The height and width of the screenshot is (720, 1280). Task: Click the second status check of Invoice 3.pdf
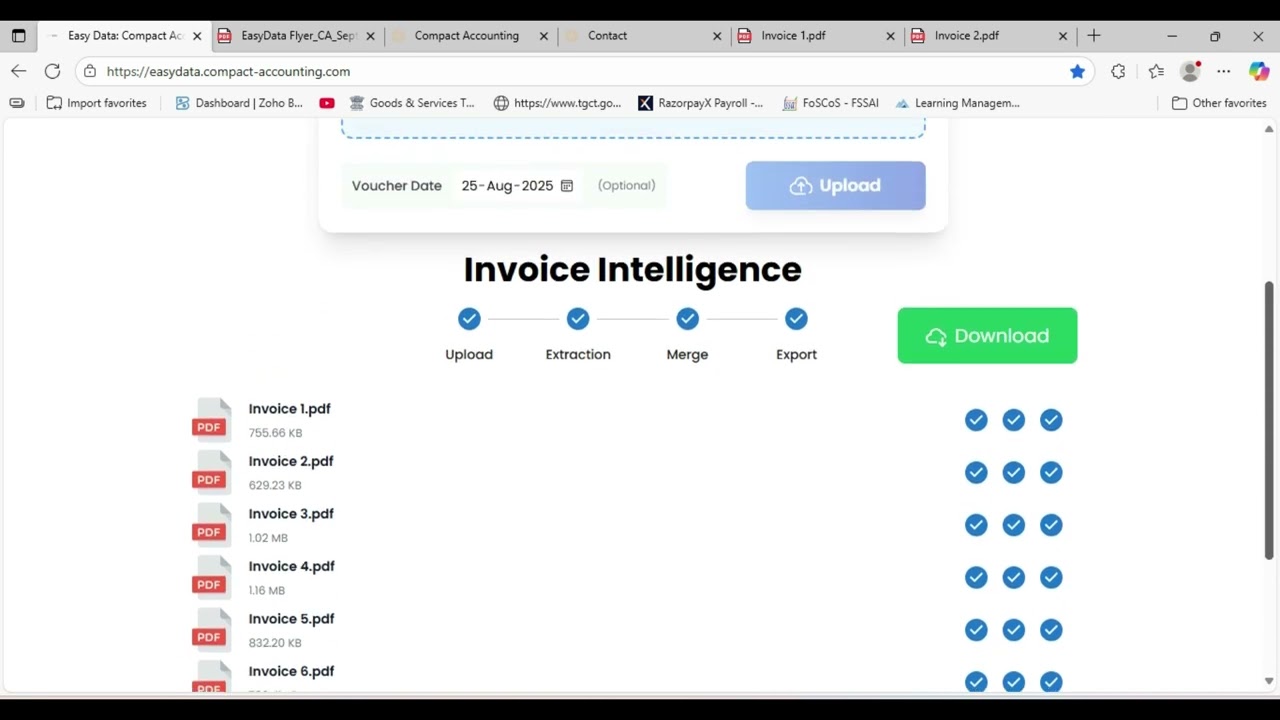click(x=1014, y=525)
